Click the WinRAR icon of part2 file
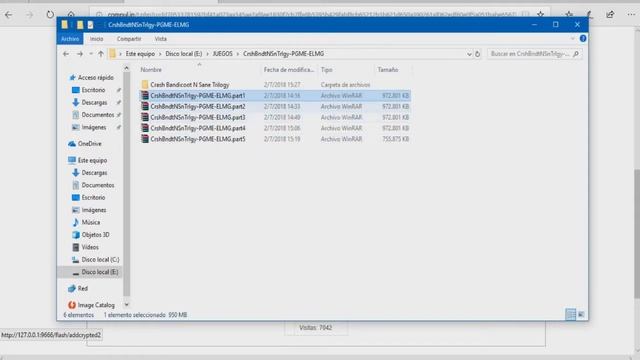The height and width of the screenshot is (360, 640). pyautogui.click(x=145, y=106)
